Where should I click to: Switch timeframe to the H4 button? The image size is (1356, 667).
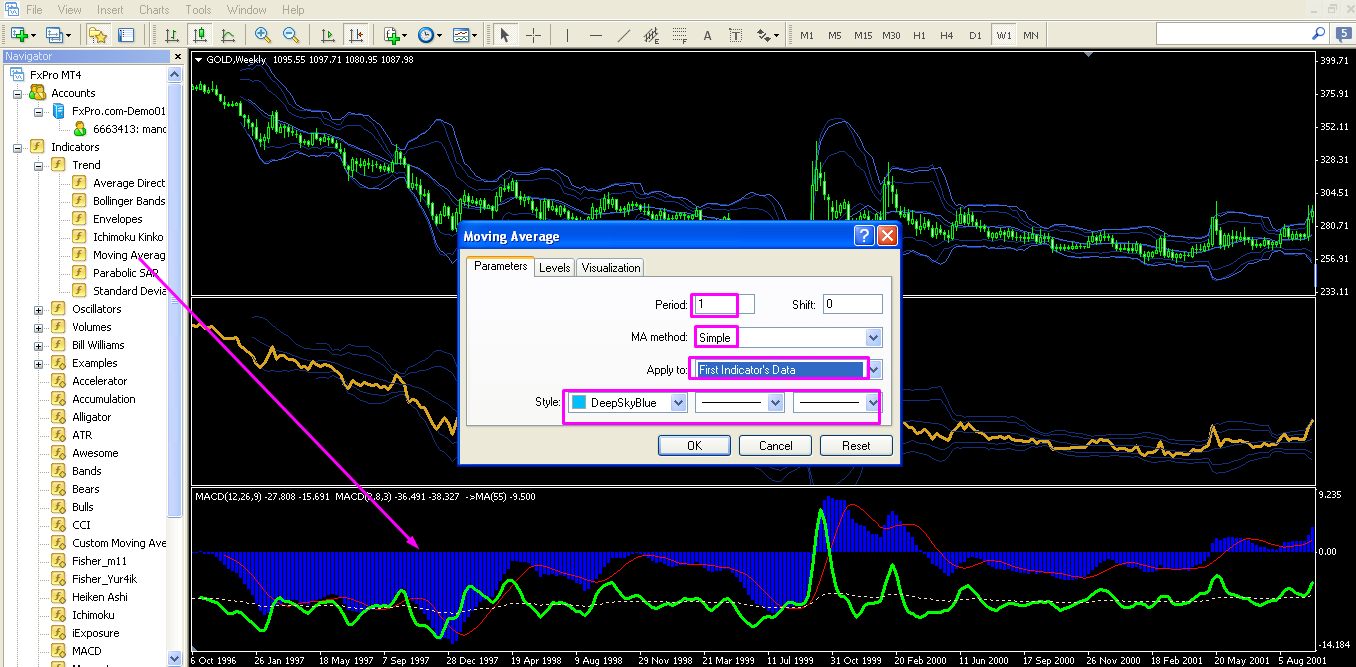coord(947,35)
